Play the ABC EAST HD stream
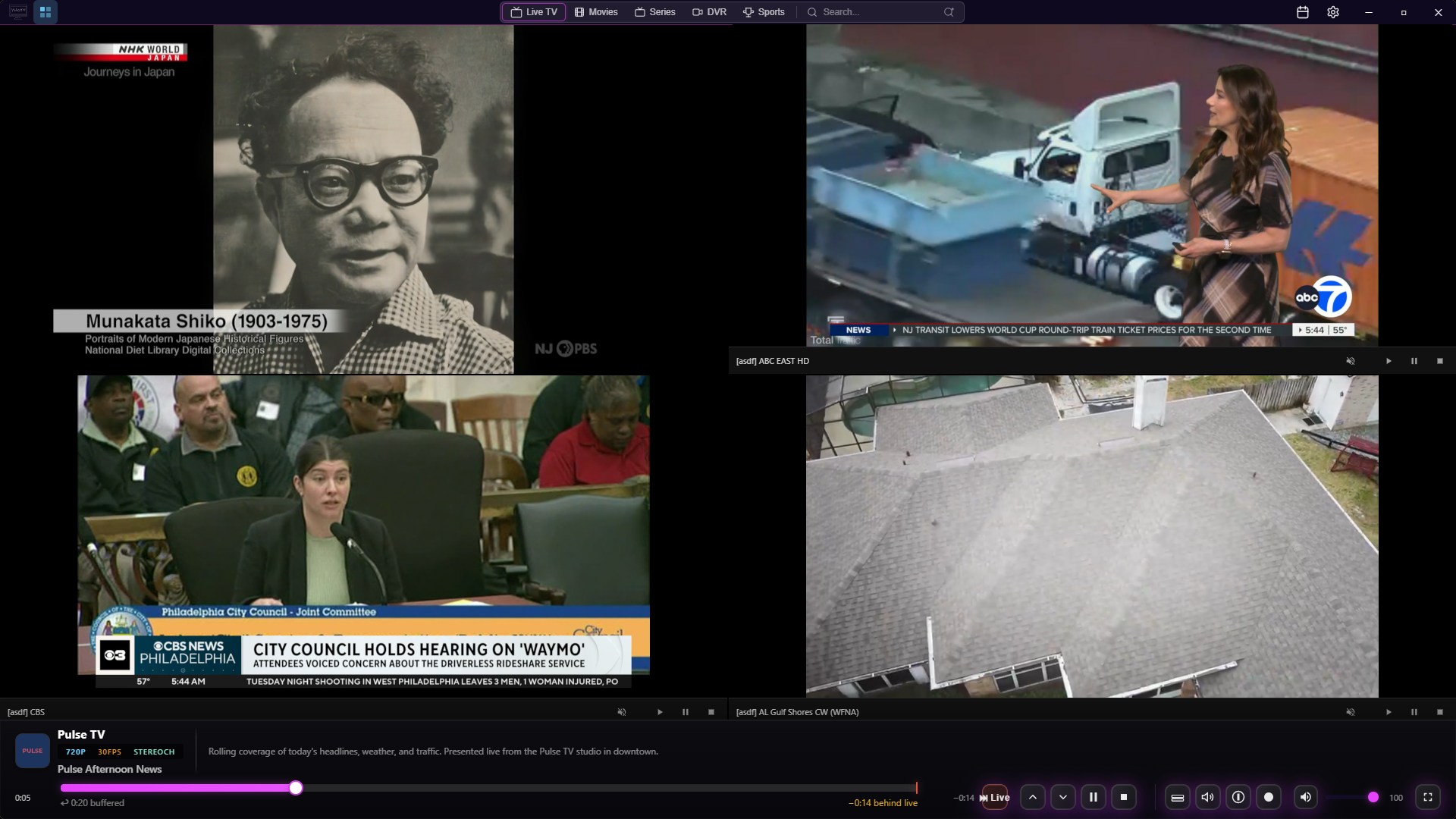The width and height of the screenshot is (1456, 819). [x=1389, y=361]
